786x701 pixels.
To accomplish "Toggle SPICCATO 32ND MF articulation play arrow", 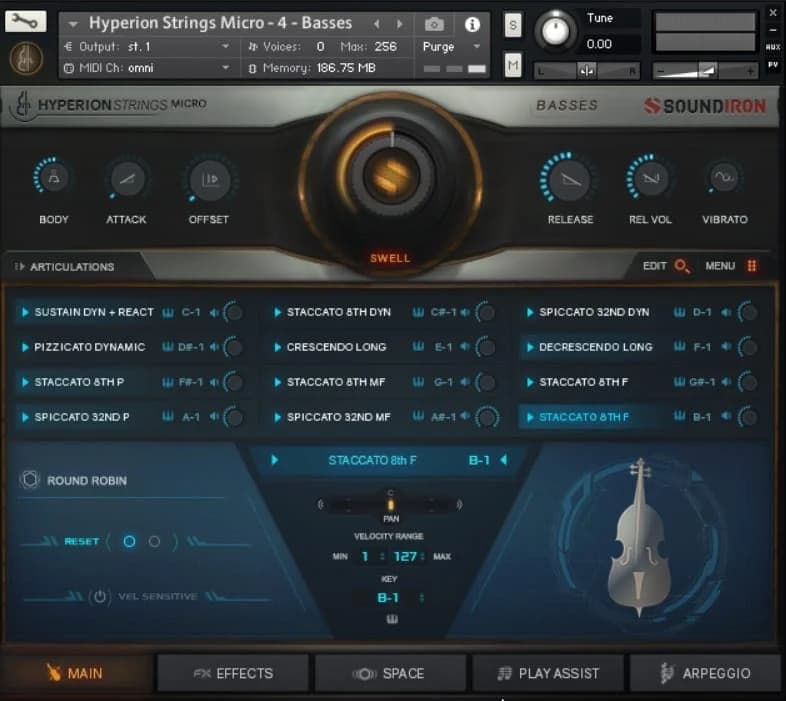I will point(277,417).
